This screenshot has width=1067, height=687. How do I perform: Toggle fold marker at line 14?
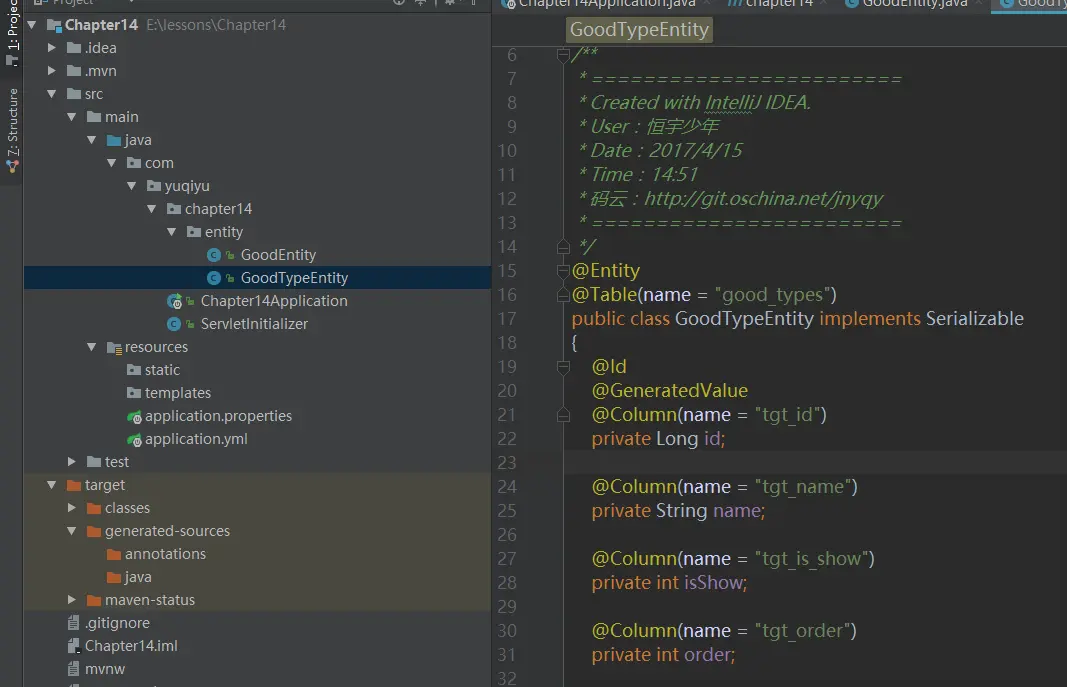(563, 246)
